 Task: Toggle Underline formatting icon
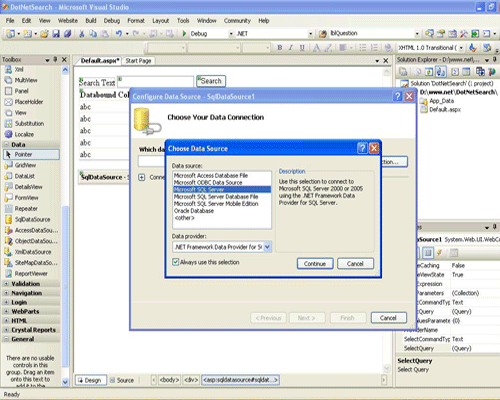(x=302, y=48)
